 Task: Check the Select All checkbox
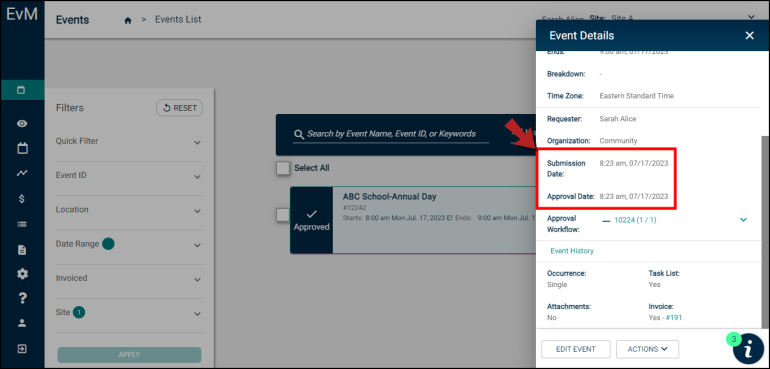283,168
